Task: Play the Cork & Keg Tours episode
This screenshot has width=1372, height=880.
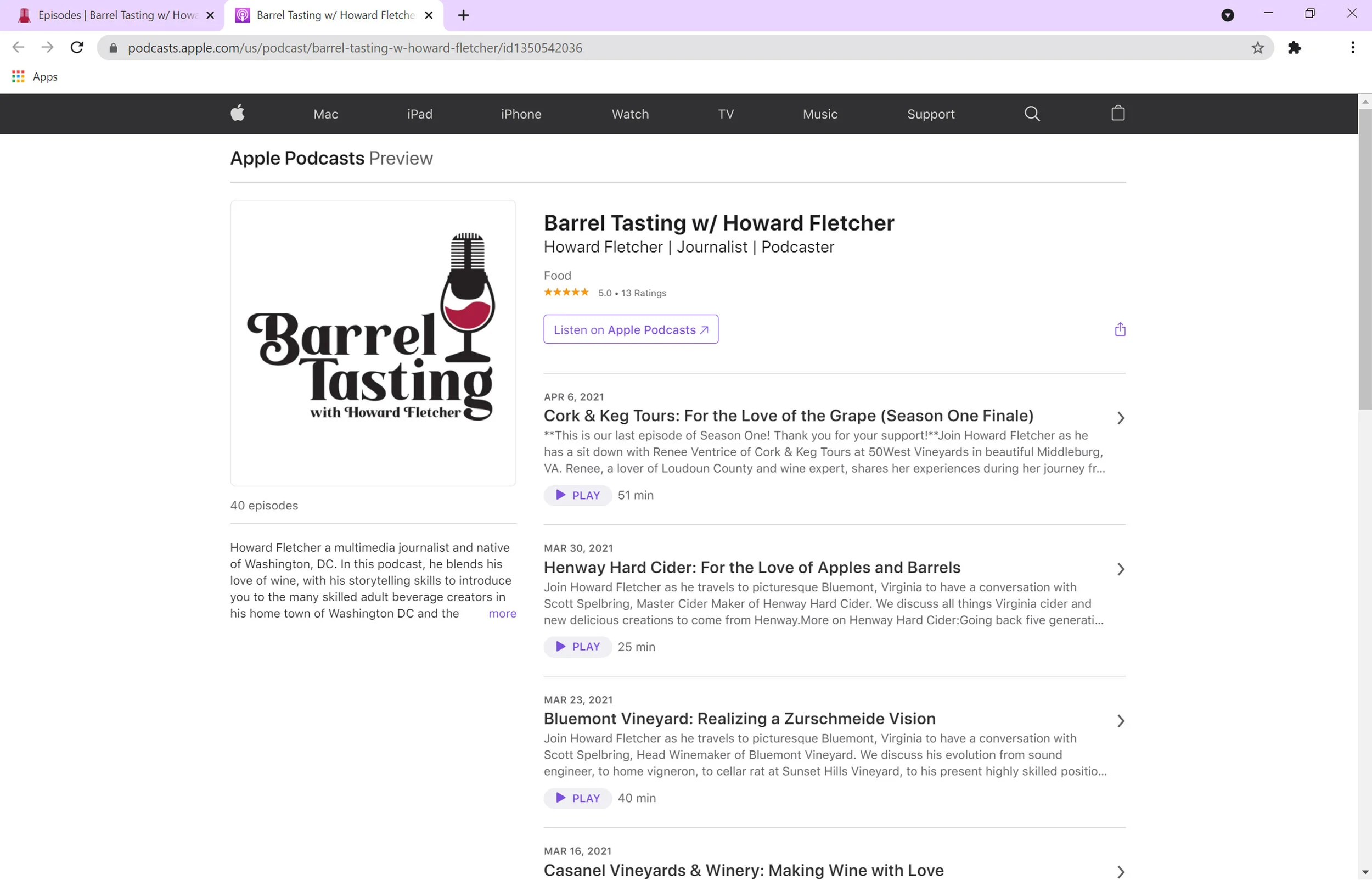Action: coord(577,495)
